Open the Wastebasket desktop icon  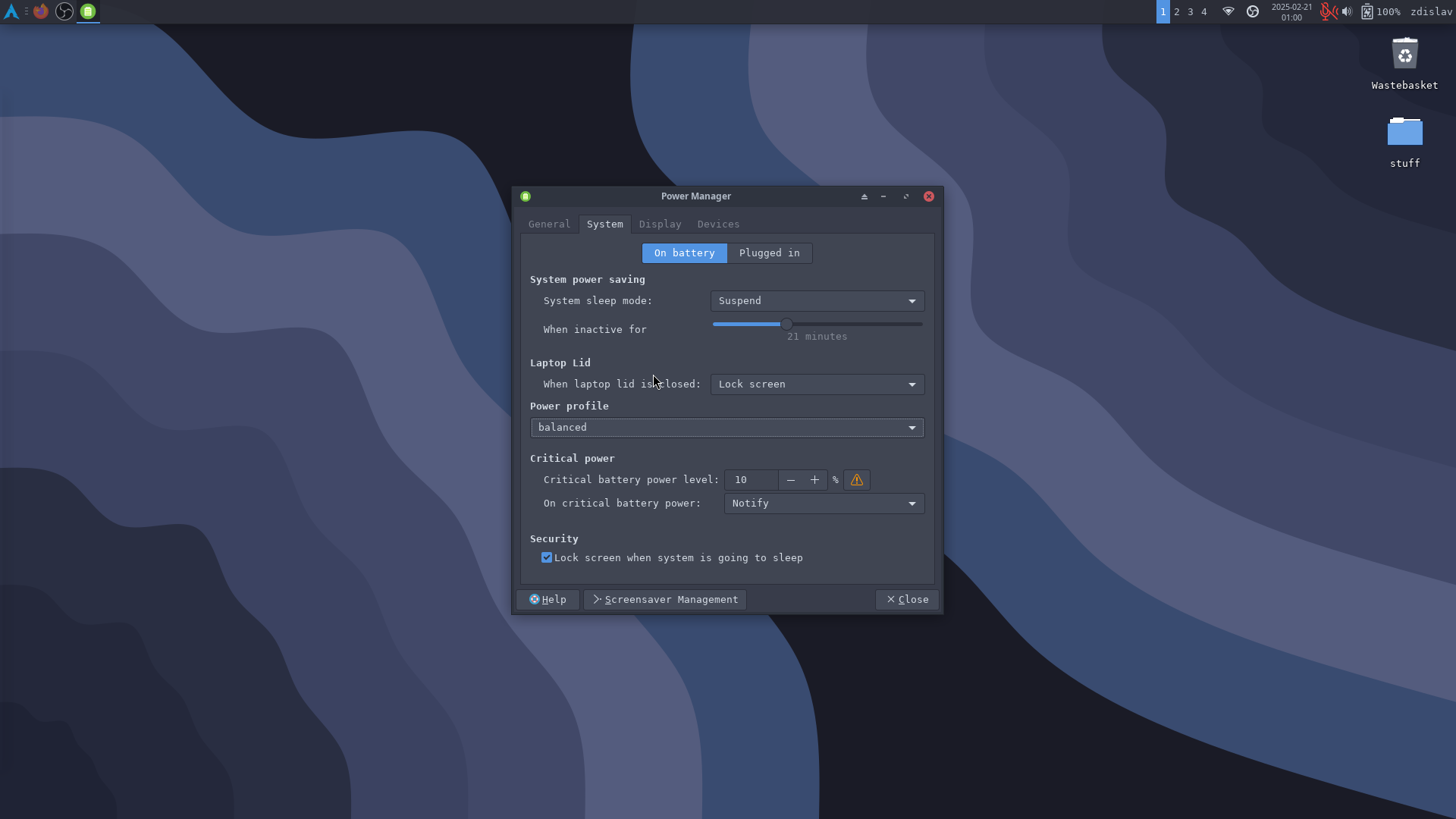pos(1404,55)
